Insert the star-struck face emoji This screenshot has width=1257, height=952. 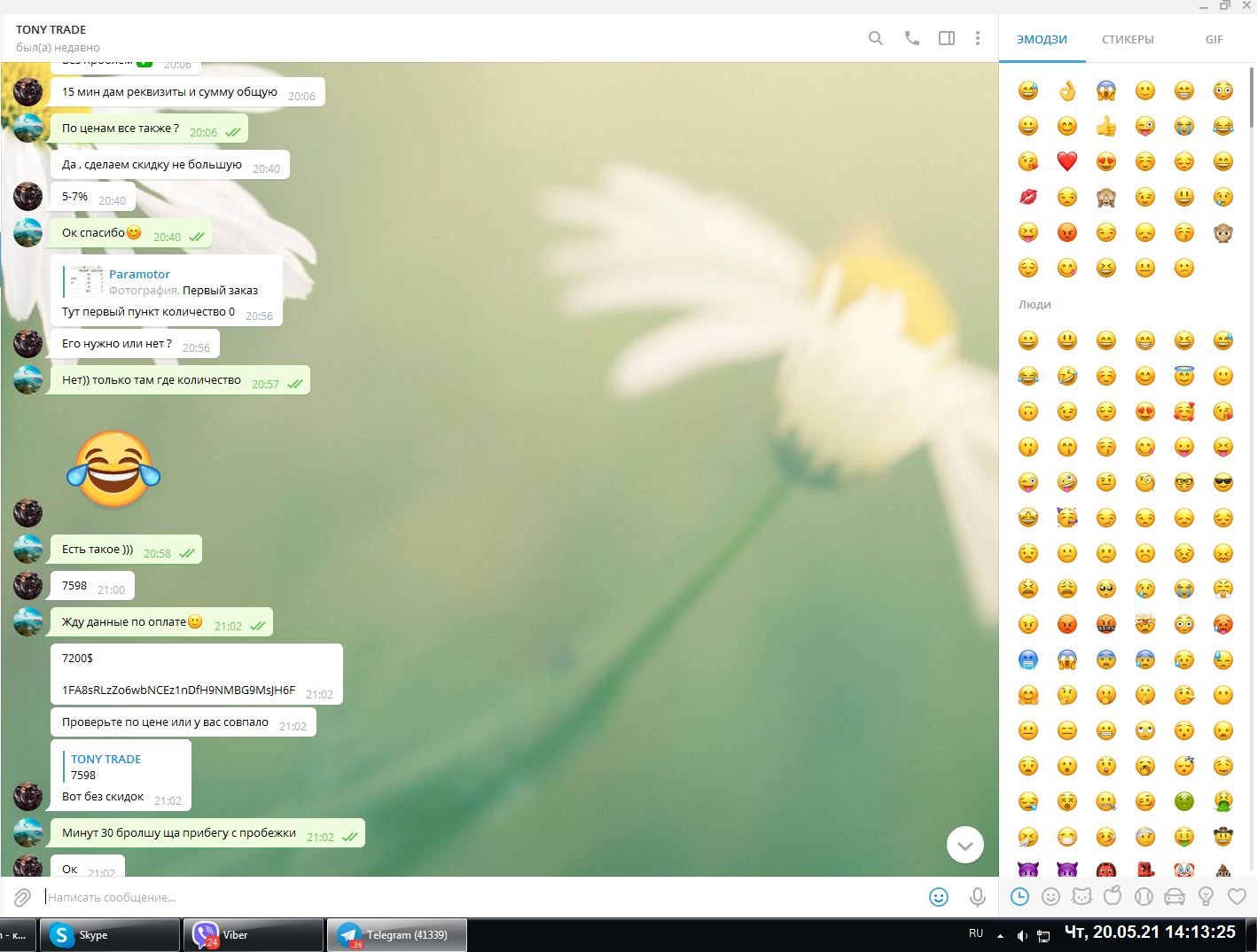point(1028,518)
